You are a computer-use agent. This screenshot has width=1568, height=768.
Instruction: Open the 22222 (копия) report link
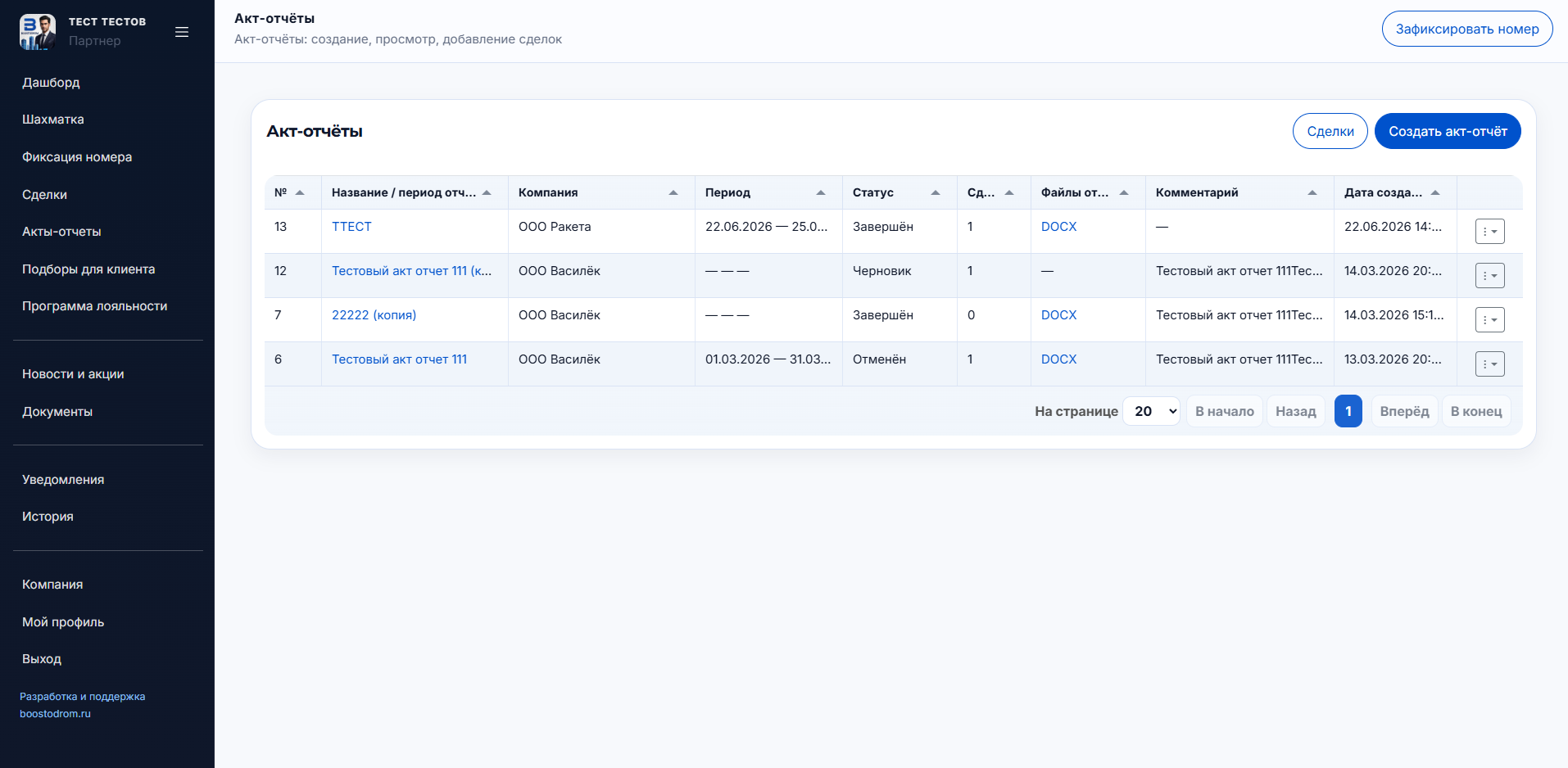[x=374, y=315]
